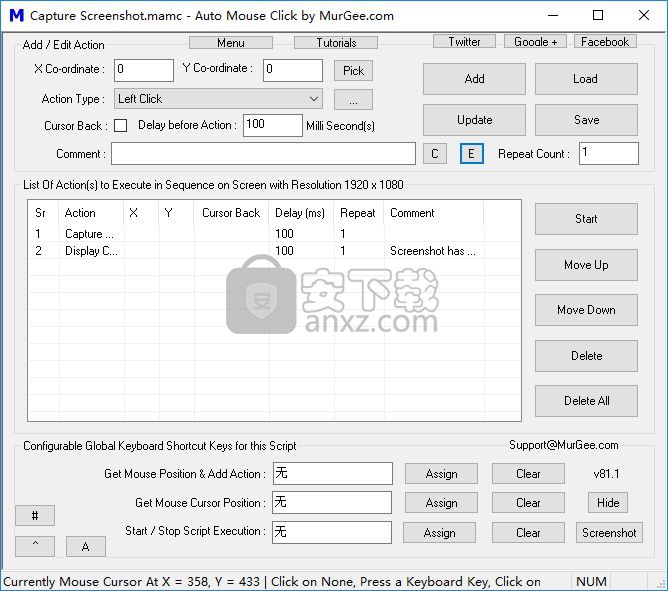
Task: Open the Facebook link button
Action: point(605,41)
